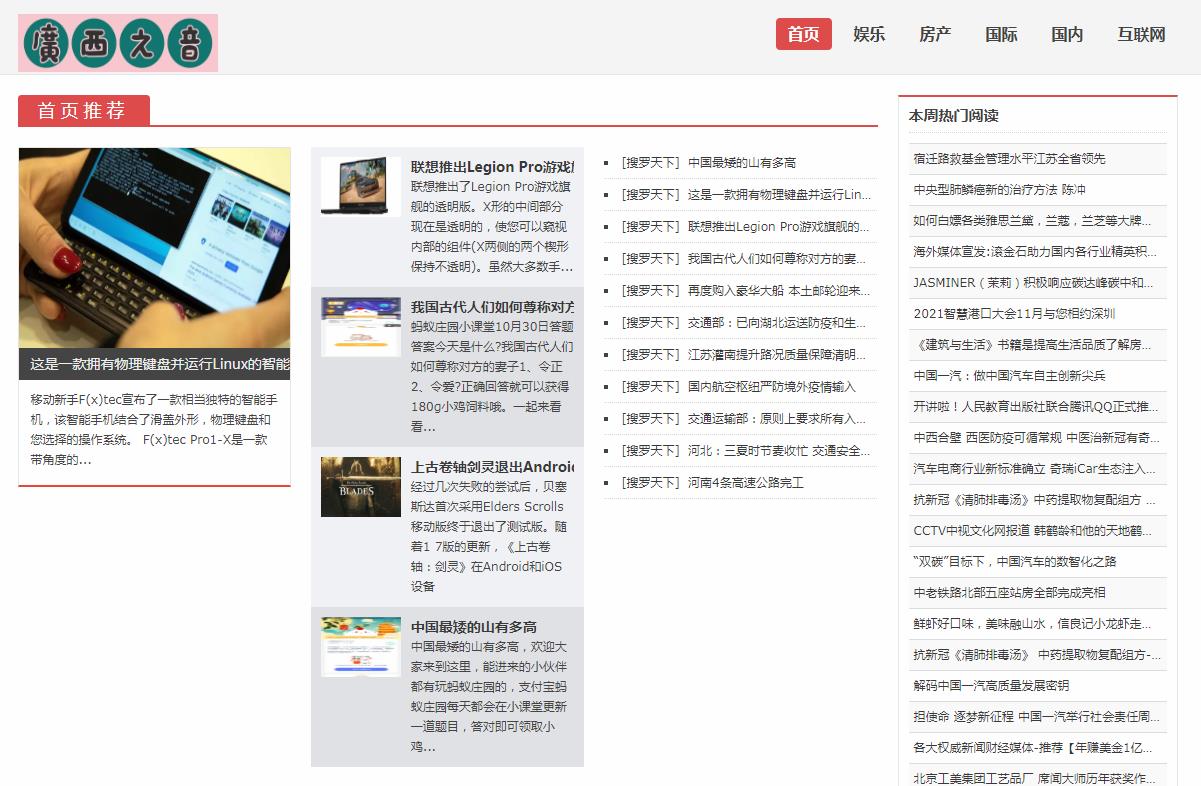
Task: Open 2021智慧港口大会11月与您相约深圳
Action: (x=1014, y=314)
